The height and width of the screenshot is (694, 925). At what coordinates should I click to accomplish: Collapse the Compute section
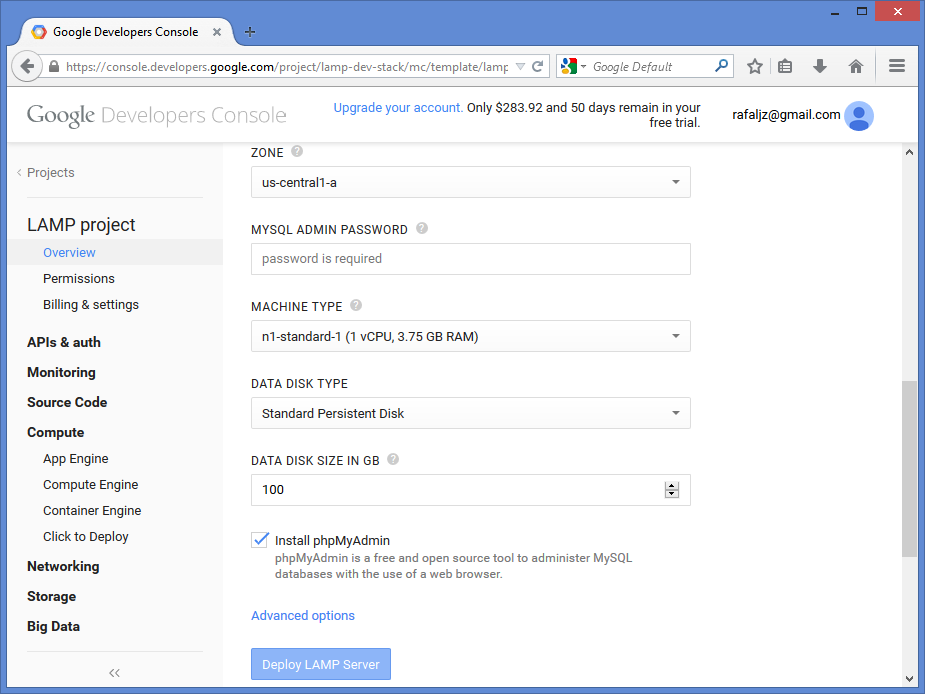(x=55, y=433)
